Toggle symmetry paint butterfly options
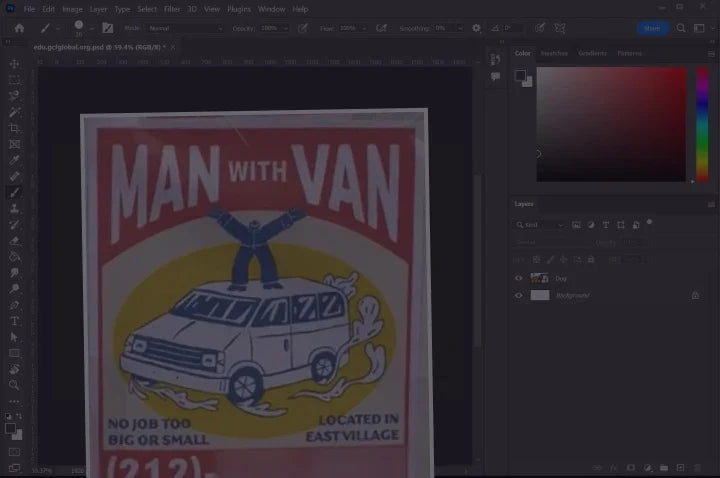720x478 pixels. pyautogui.click(x=560, y=28)
